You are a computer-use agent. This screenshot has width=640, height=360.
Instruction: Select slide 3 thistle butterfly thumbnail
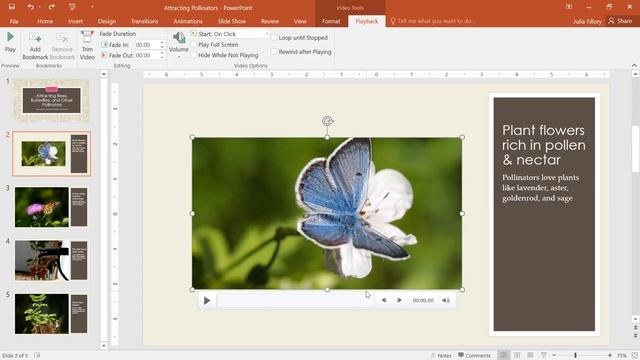click(x=51, y=207)
